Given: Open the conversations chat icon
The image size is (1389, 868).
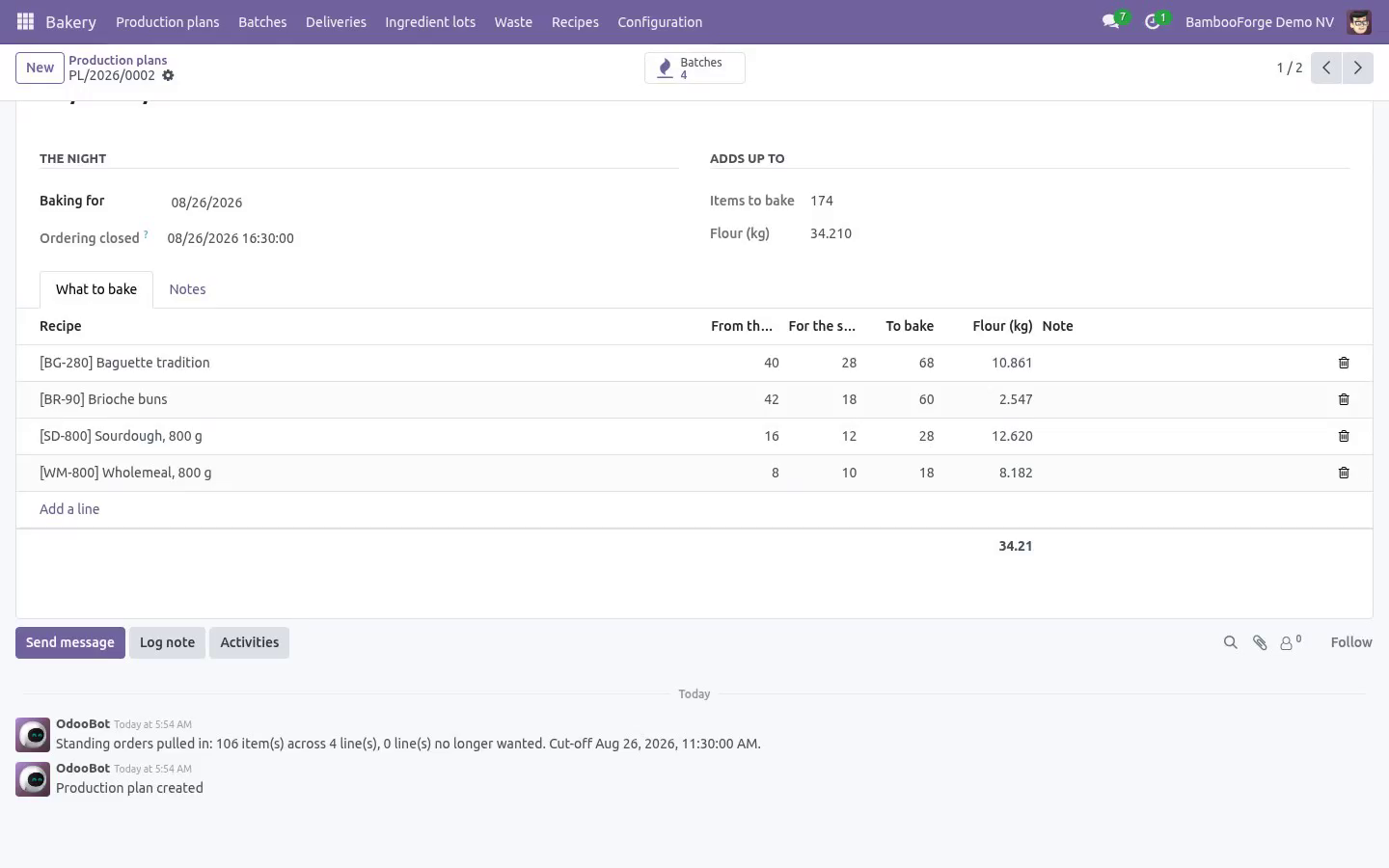Looking at the screenshot, I should click(1111, 21).
